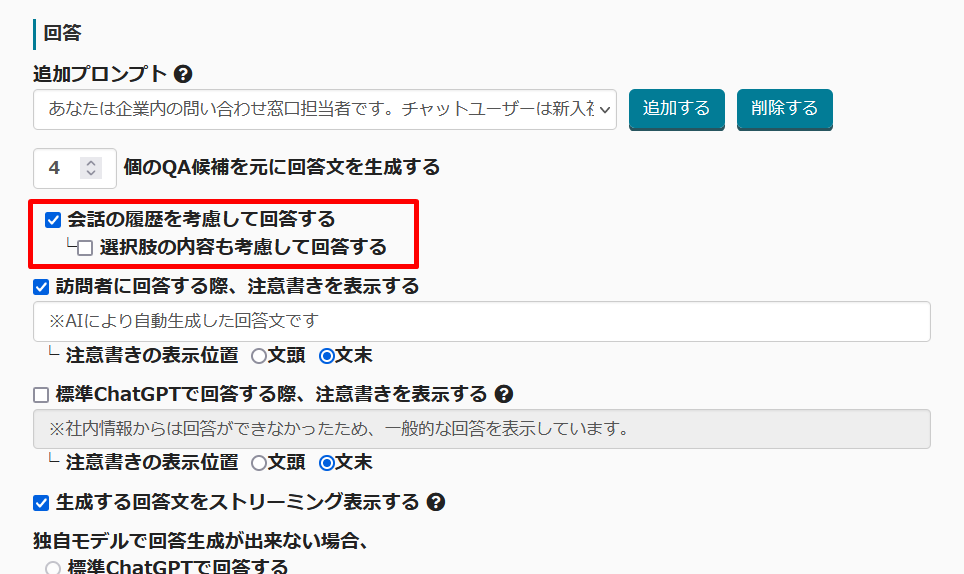Viewport: 964px width, 574px height.
Task: Select 文末 radio under visitor 注意書き field
Action: (326, 355)
